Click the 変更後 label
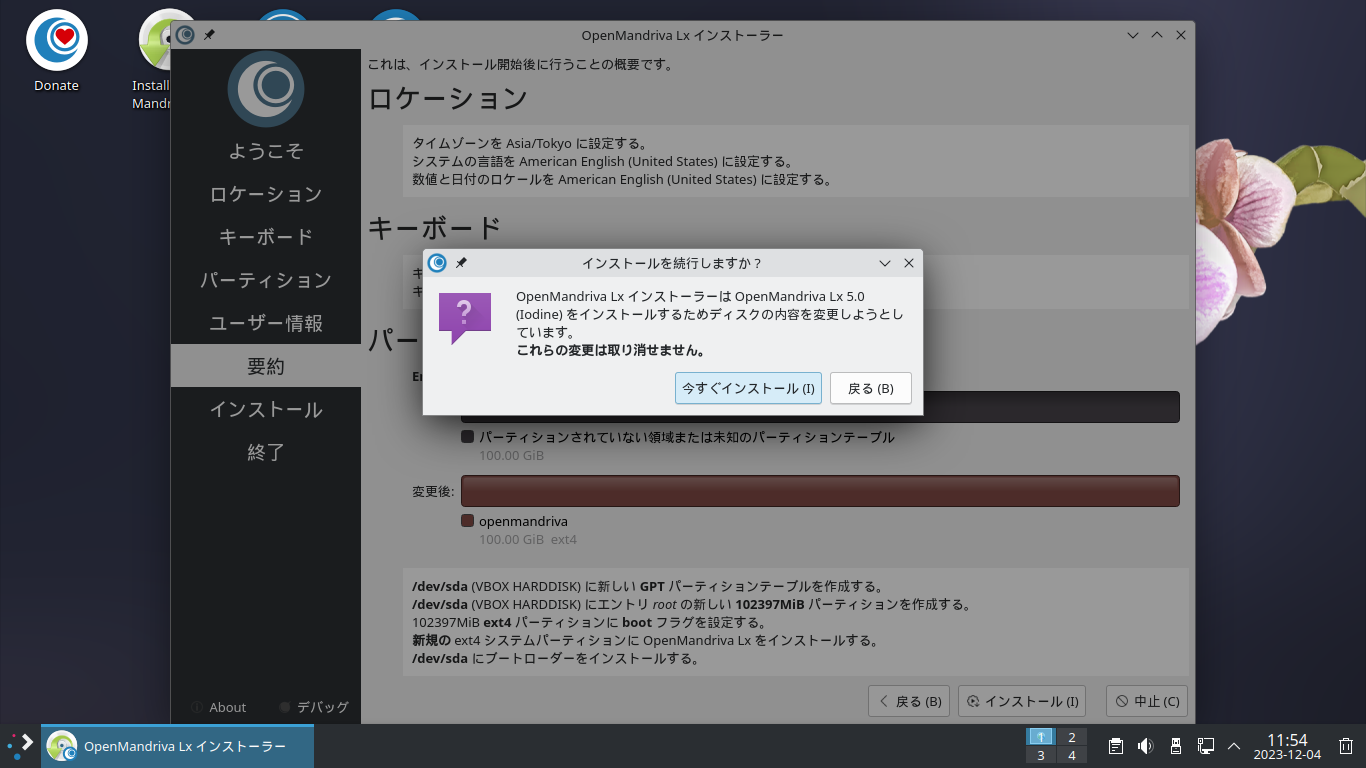 (x=434, y=492)
